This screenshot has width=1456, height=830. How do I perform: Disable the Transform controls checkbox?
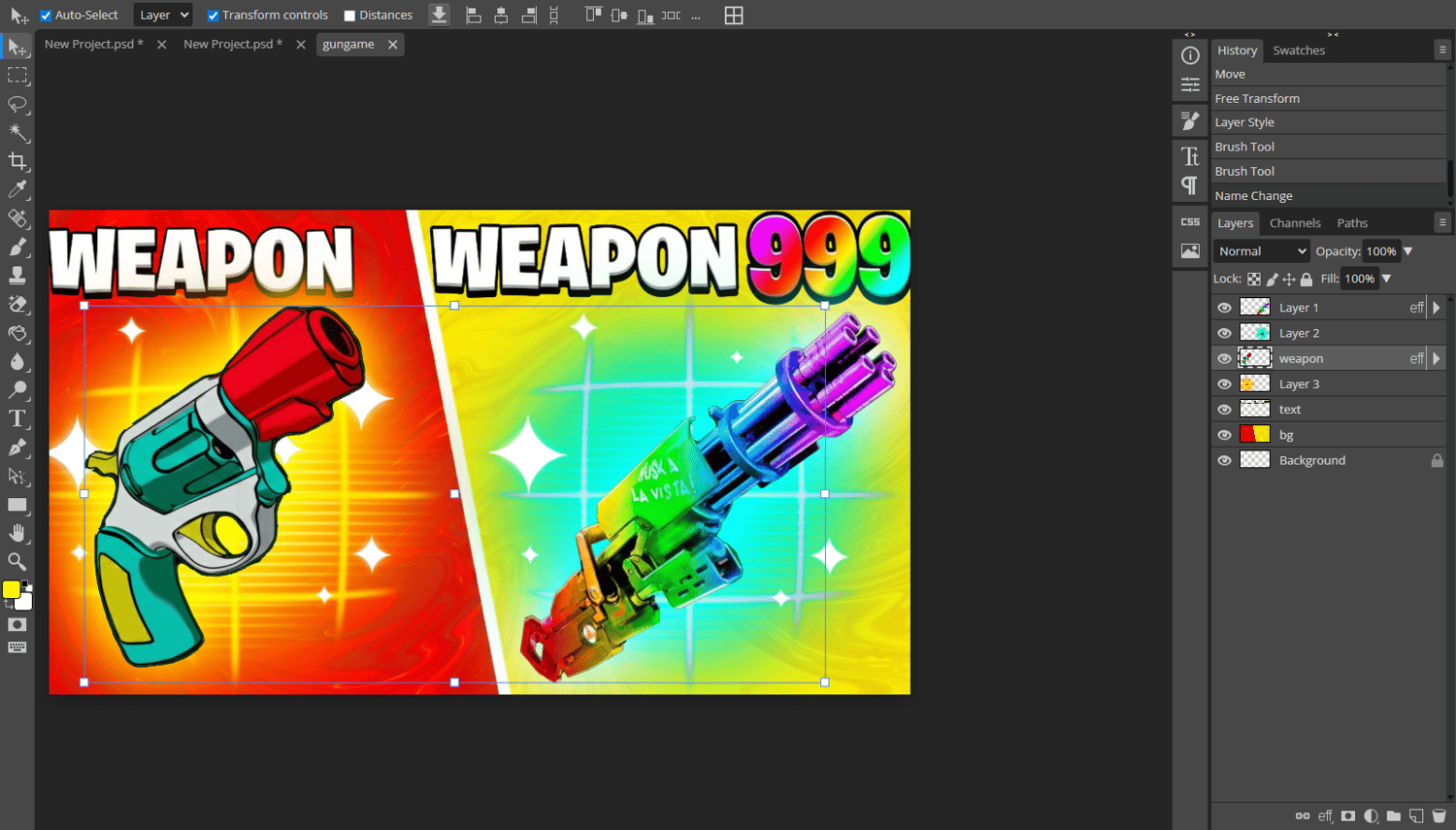[x=213, y=16]
